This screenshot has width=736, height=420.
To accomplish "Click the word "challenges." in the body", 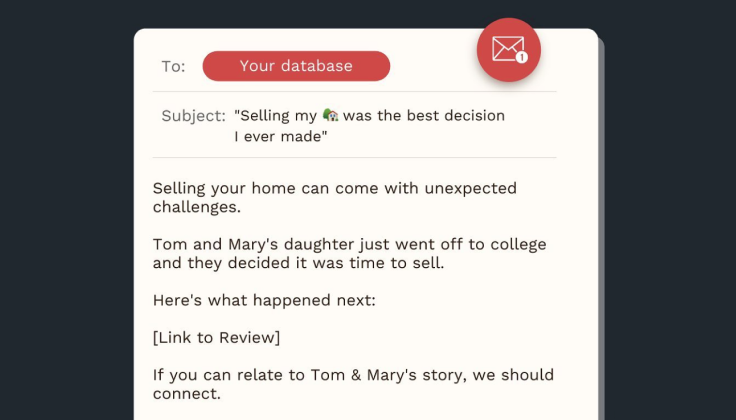I will [x=197, y=207].
